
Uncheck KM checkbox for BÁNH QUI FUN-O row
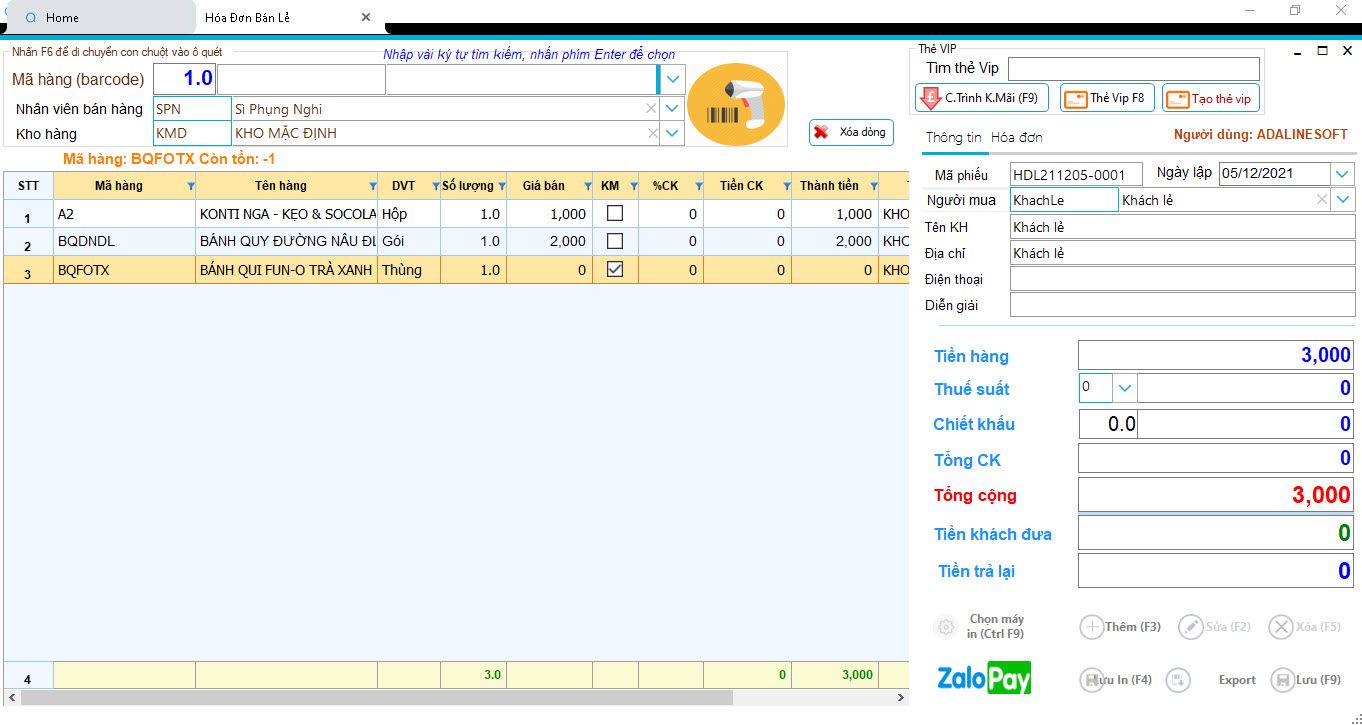pyautogui.click(x=615, y=269)
